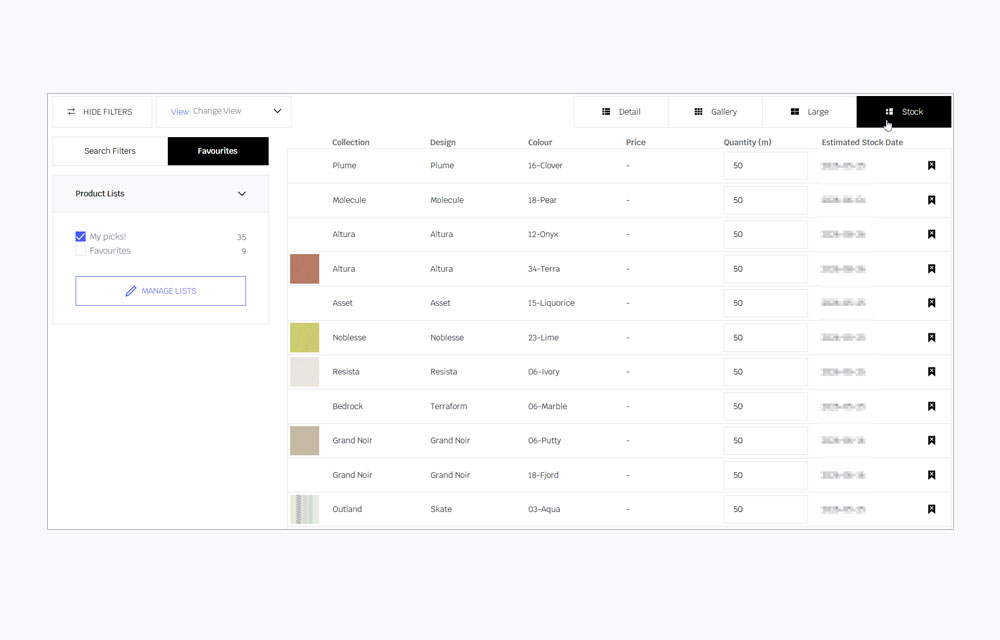Screen dimensions: 1000x640
Task: Click quantity field for Asset 15-Liquorice
Action: [x=765, y=303]
